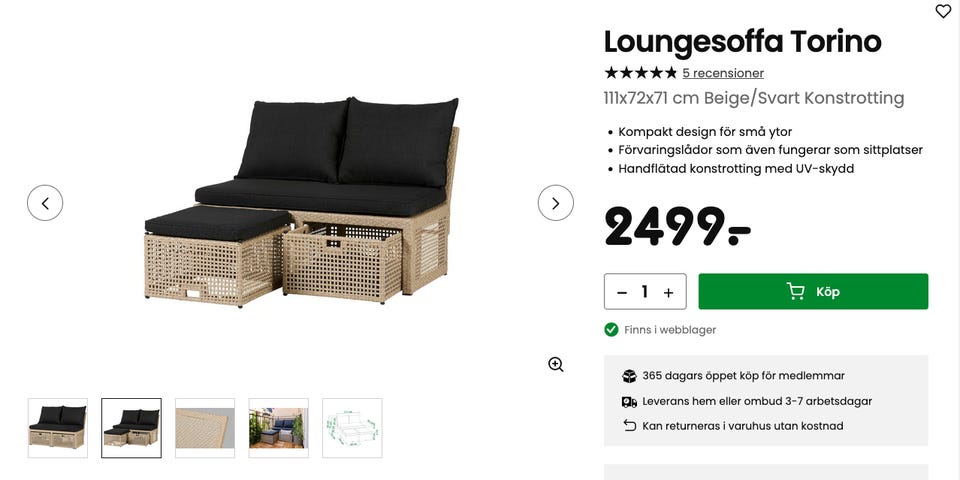View the balcony lifestyle photo thumbnail
Image resolution: width=960 pixels, height=480 pixels.
click(x=279, y=428)
